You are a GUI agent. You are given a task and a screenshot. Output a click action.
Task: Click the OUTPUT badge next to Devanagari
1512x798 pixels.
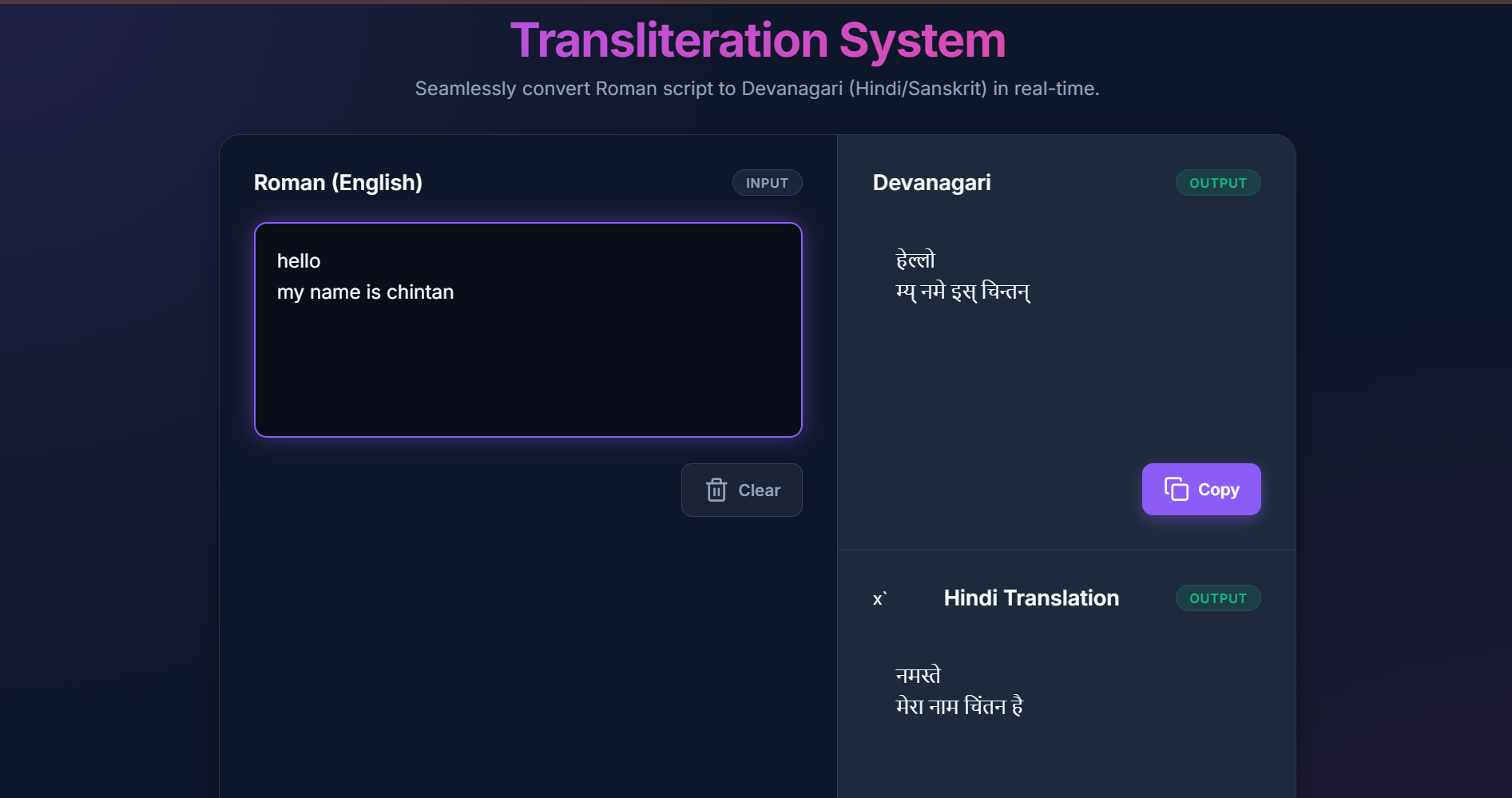pyautogui.click(x=1218, y=182)
